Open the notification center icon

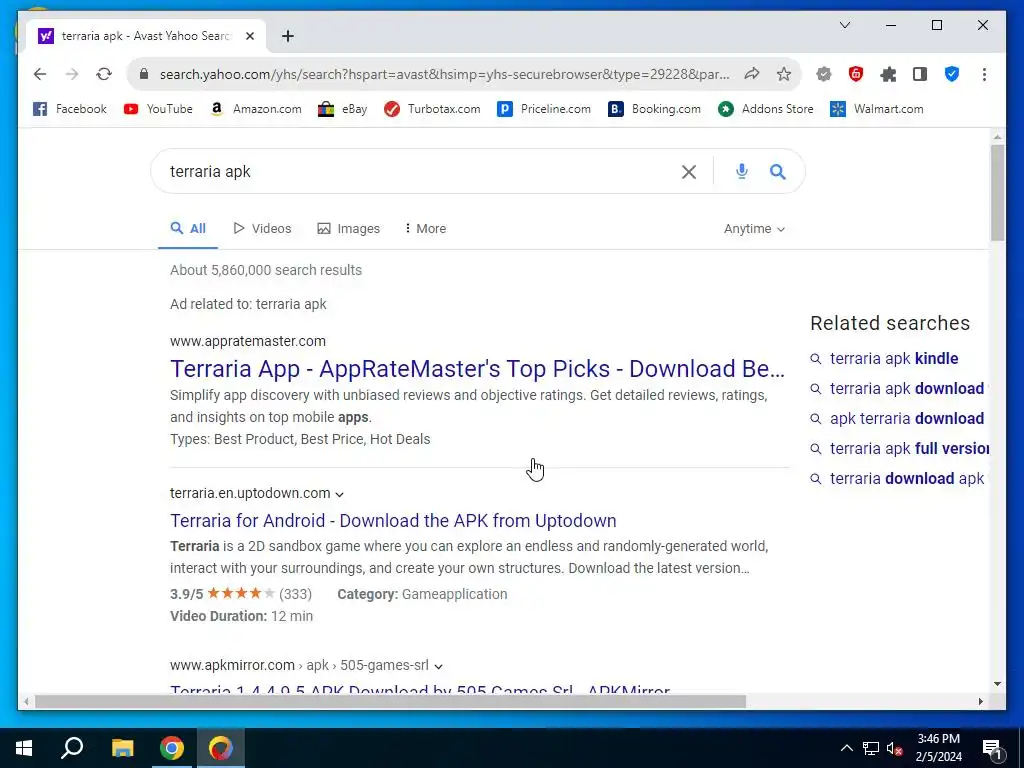(992, 749)
